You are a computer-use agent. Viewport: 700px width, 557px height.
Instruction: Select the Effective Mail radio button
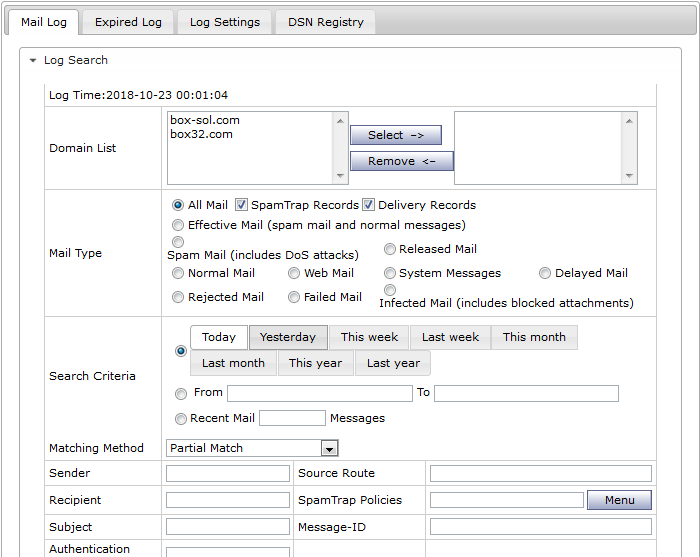click(178, 225)
